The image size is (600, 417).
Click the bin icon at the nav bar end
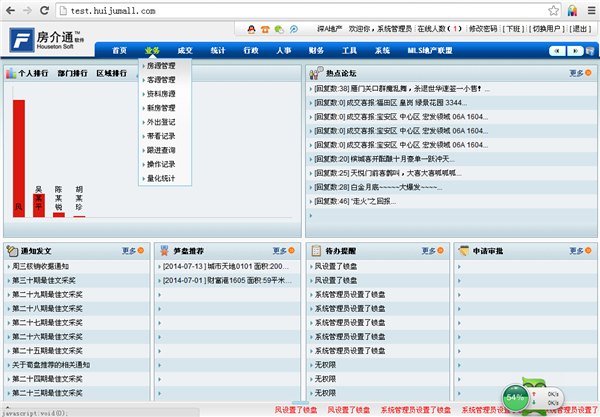pos(590,51)
